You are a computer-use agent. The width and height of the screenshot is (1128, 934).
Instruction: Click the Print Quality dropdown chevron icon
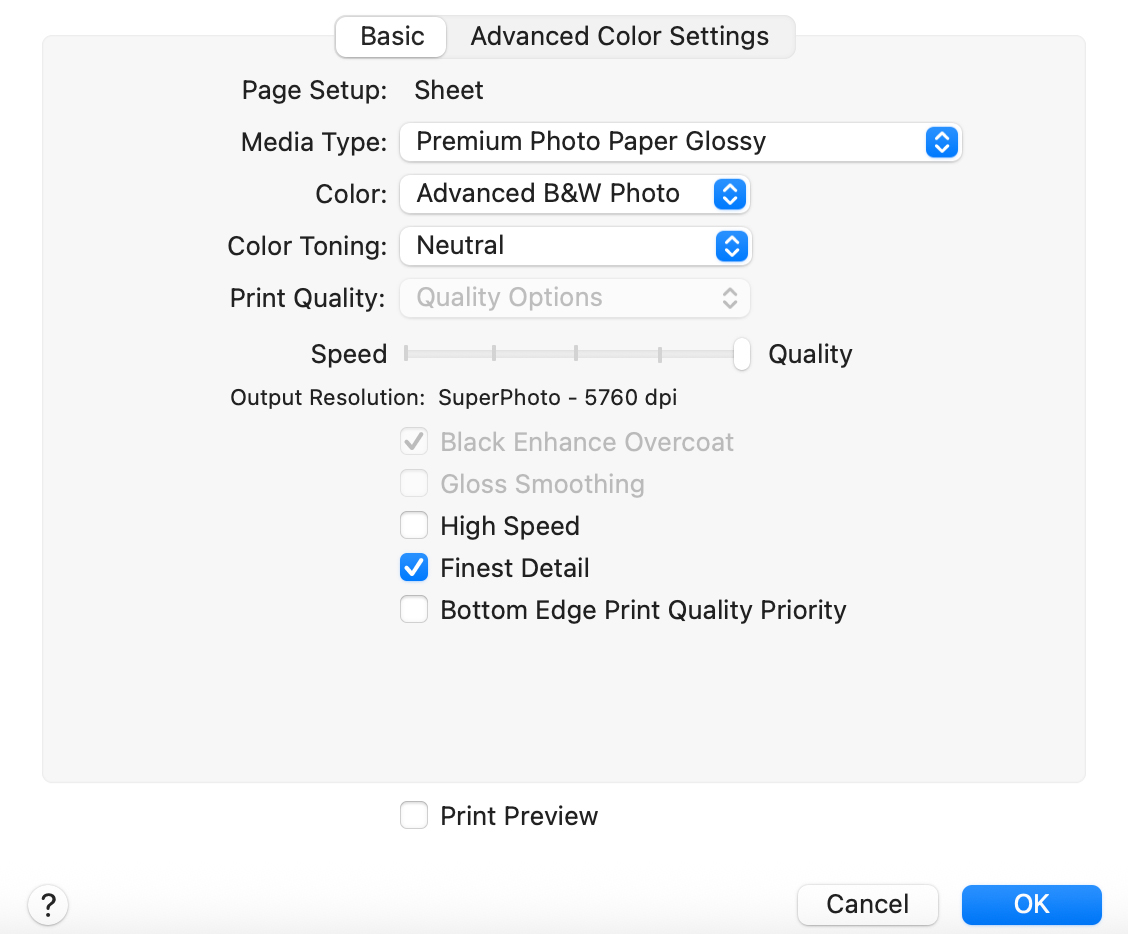click(729, 297)
